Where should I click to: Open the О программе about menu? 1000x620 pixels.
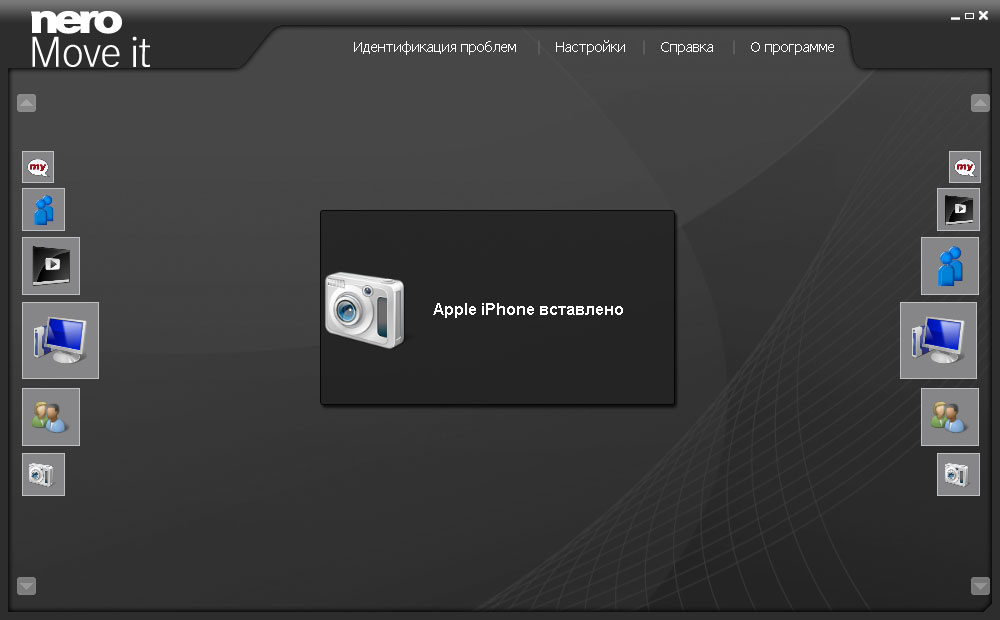pyautogui.click(x=792, y=47)
